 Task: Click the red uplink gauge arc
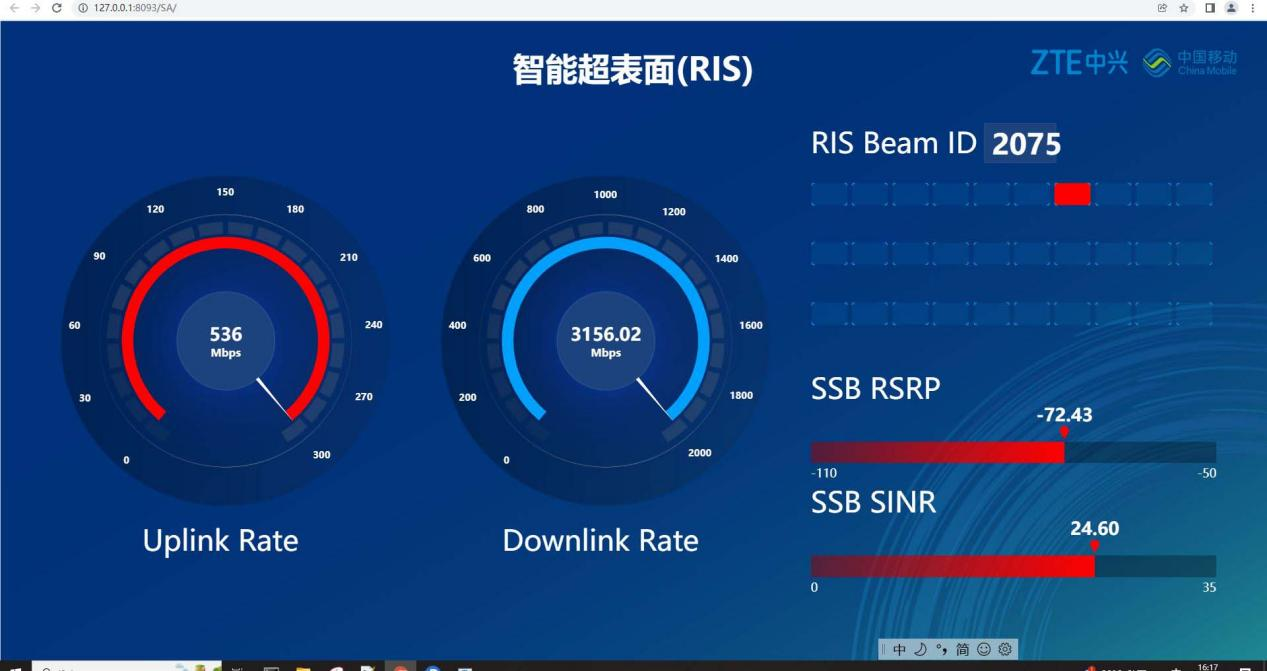[x=226, y=244]
